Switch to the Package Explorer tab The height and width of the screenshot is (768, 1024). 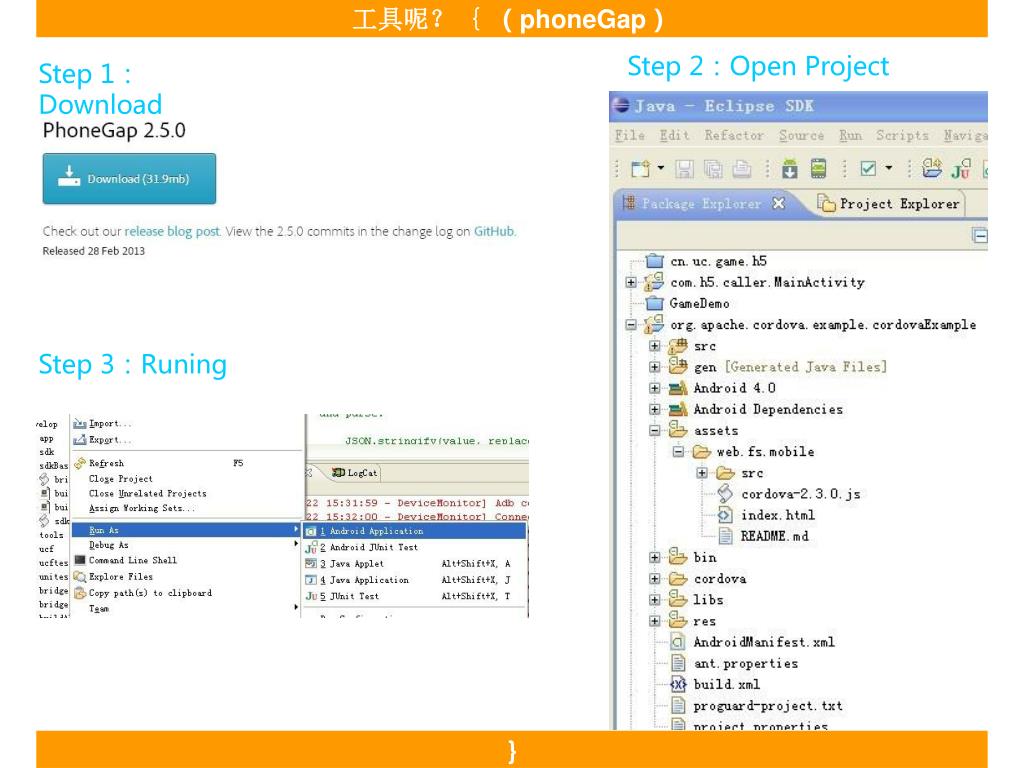point(701,204)
